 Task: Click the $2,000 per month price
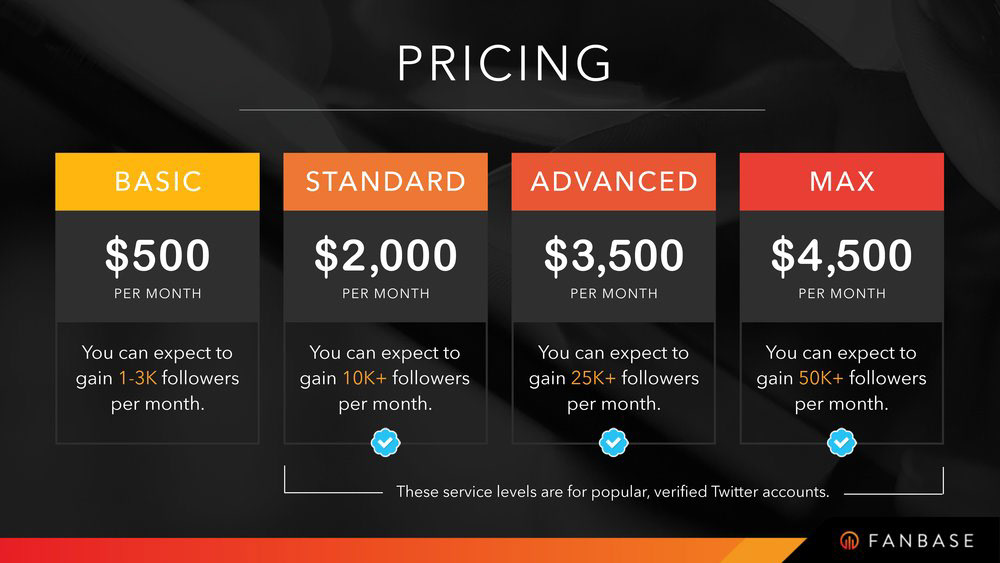pyautogui.click(x=385, y=267)
